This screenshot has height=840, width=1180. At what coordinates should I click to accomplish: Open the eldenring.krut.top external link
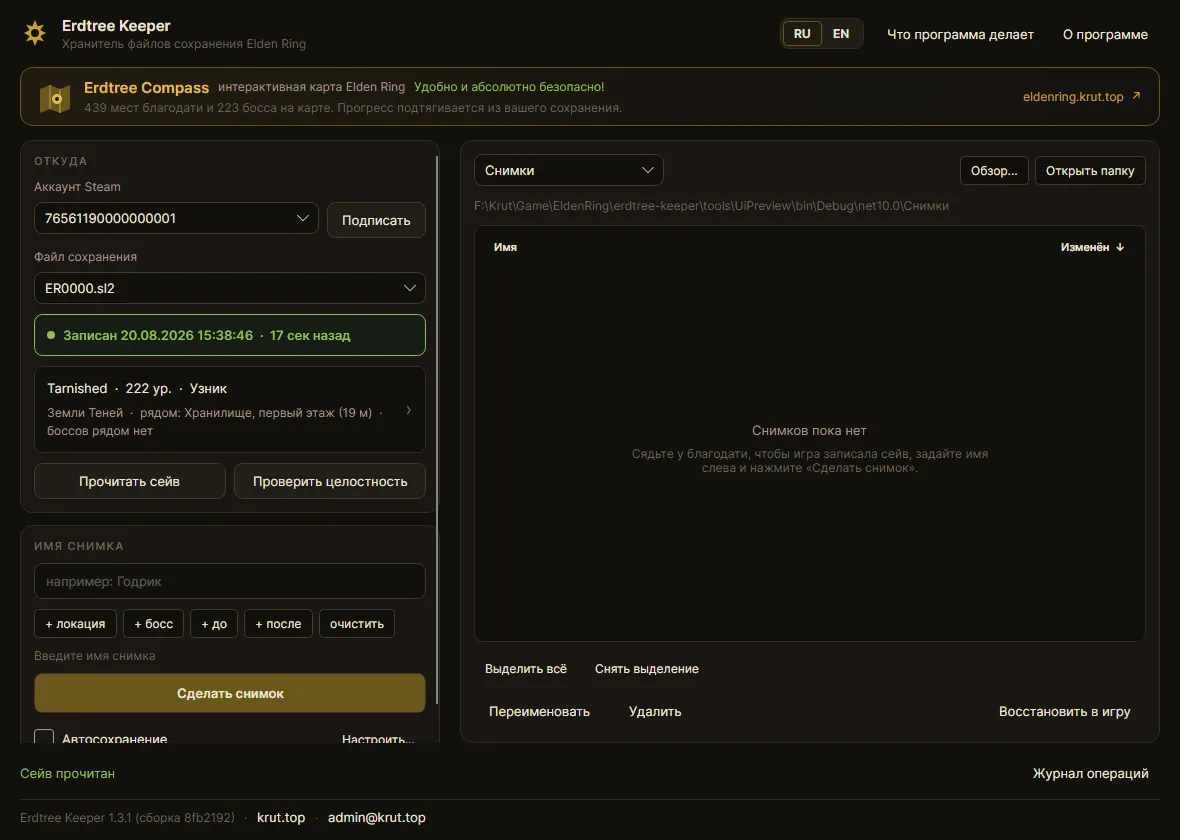1082,96
